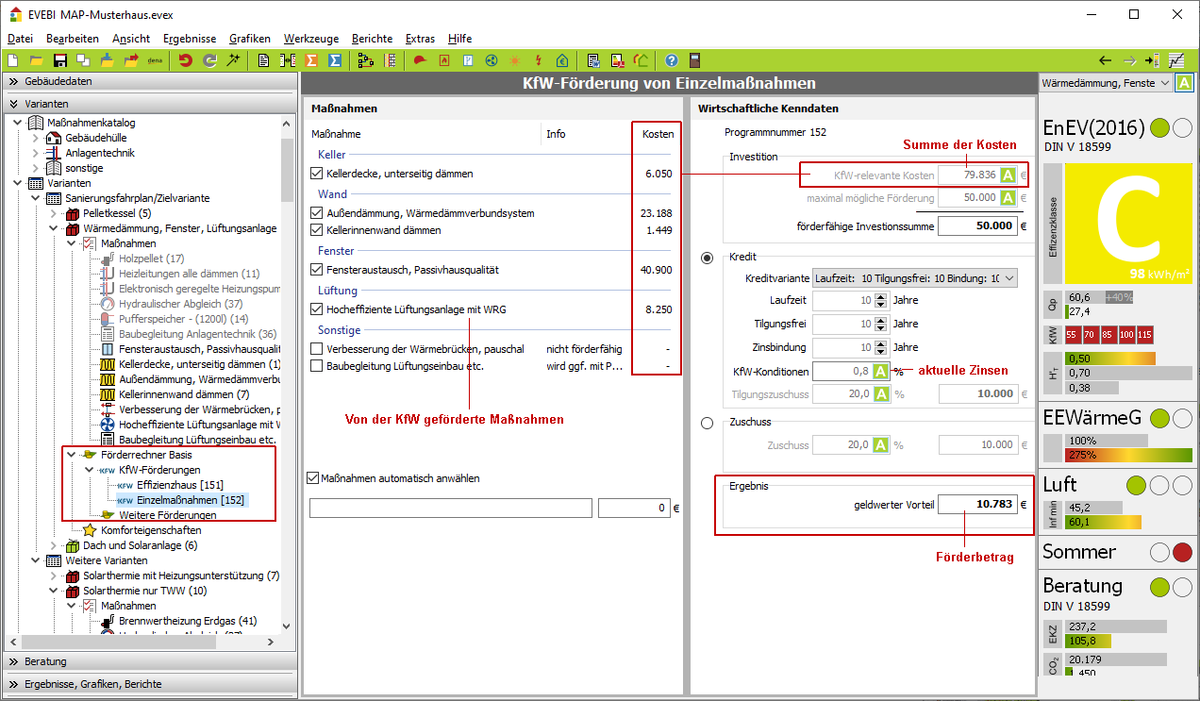Expand the Beratung panel
The image size is (1200, 701).
[150, 662]
